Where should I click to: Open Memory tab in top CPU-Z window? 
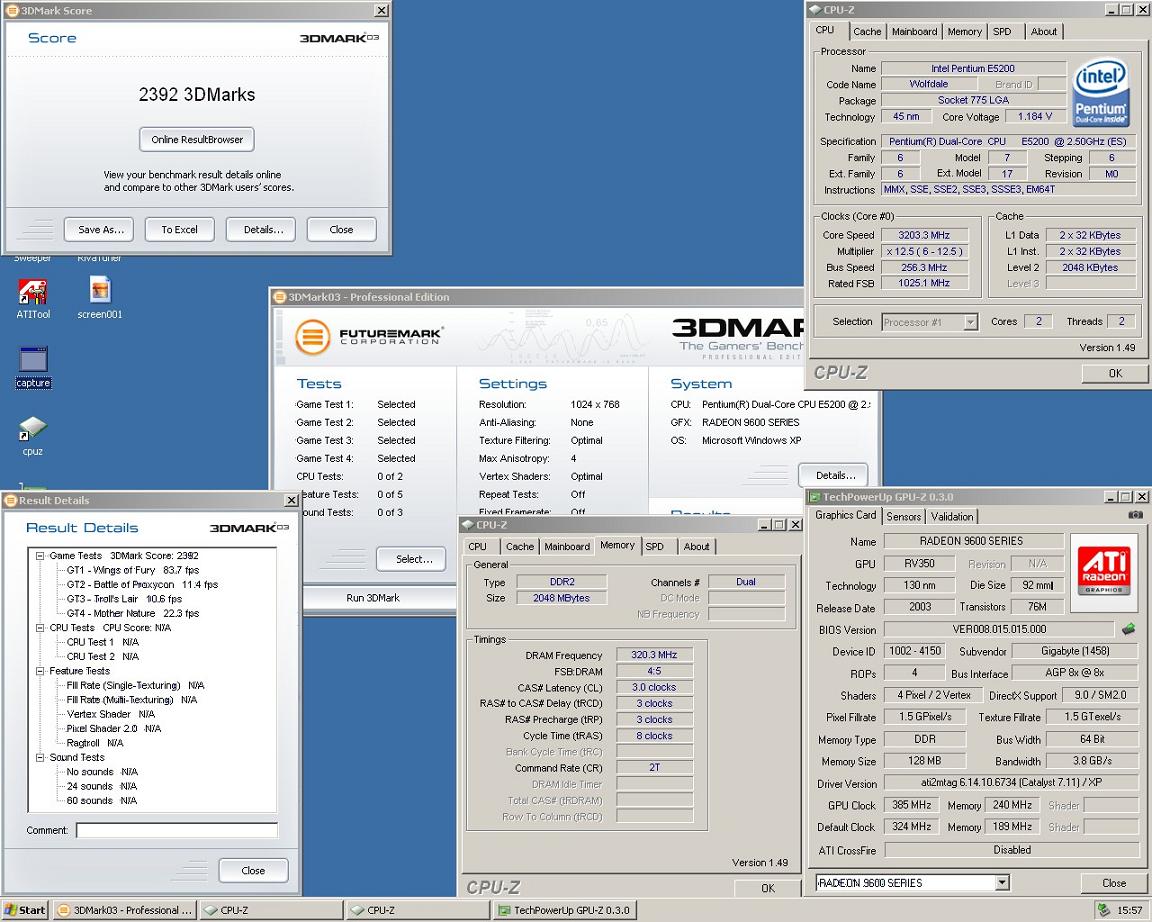point(964,32)
